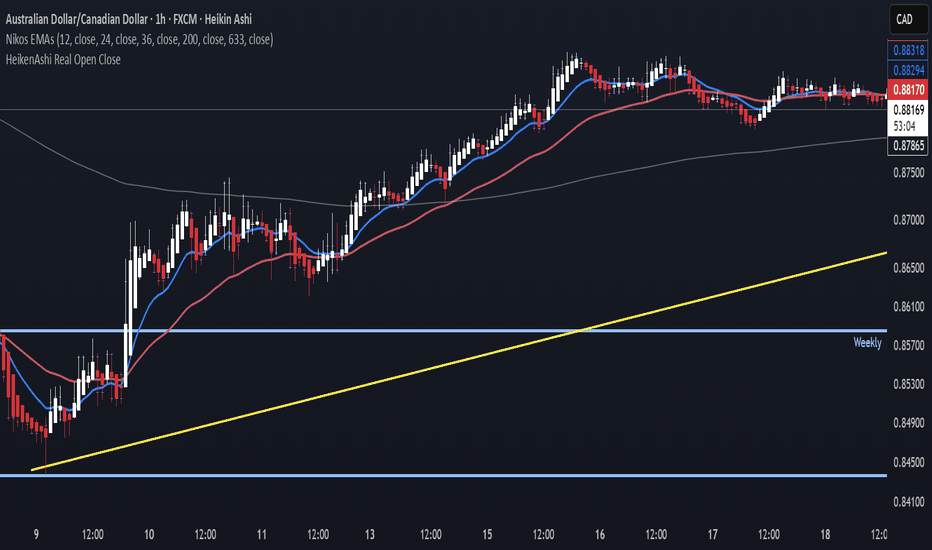Click date label 13 on time axis
This screenshot has width=932, height=550.
point(370,535)
